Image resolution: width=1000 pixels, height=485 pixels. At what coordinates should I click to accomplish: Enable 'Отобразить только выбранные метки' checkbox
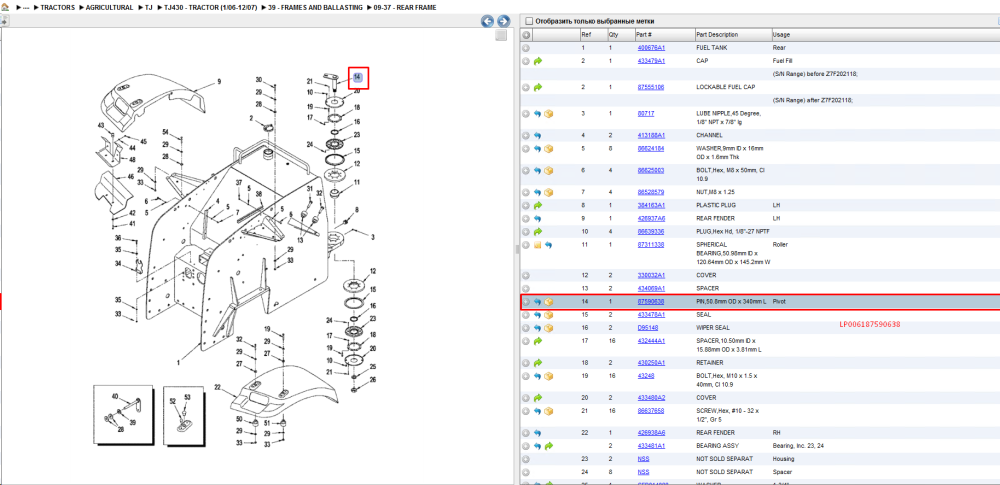[528, 21]
